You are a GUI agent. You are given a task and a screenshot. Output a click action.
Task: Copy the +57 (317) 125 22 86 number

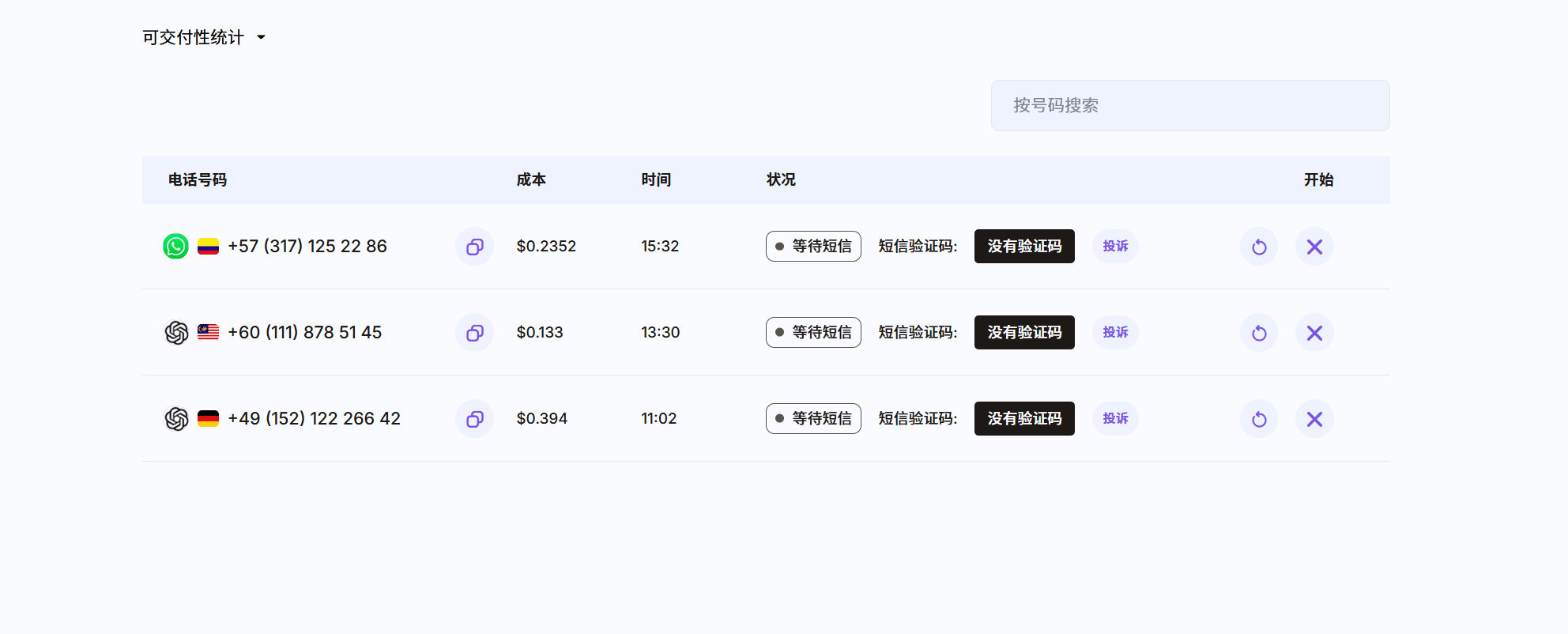coord(474,247)
